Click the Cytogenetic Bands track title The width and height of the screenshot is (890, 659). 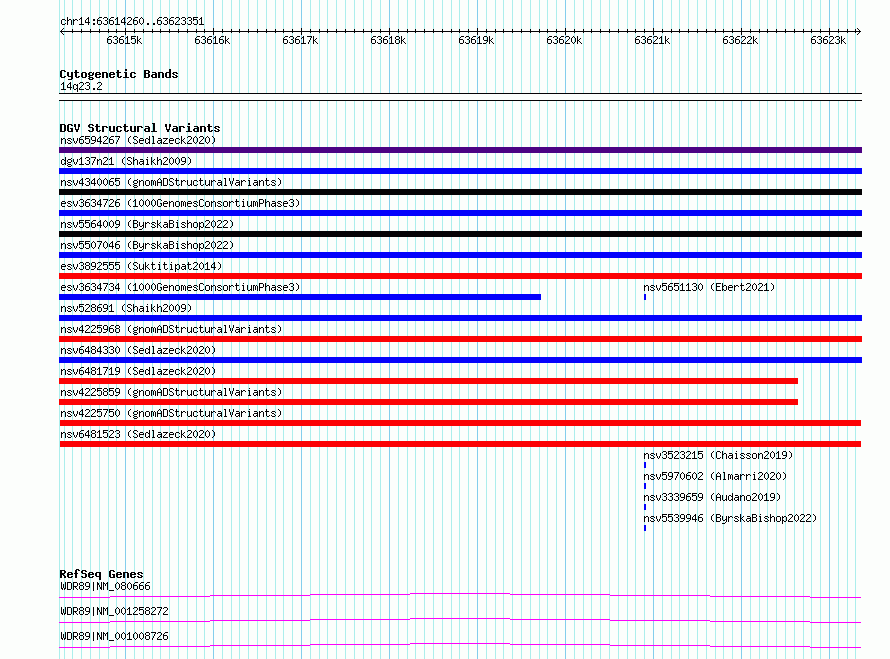pos(119,74)
